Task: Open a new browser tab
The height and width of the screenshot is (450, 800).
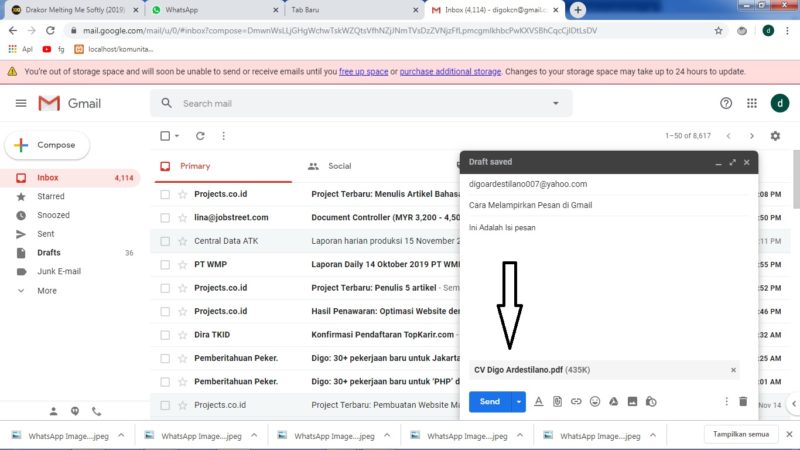Action: tap(578, 10)
